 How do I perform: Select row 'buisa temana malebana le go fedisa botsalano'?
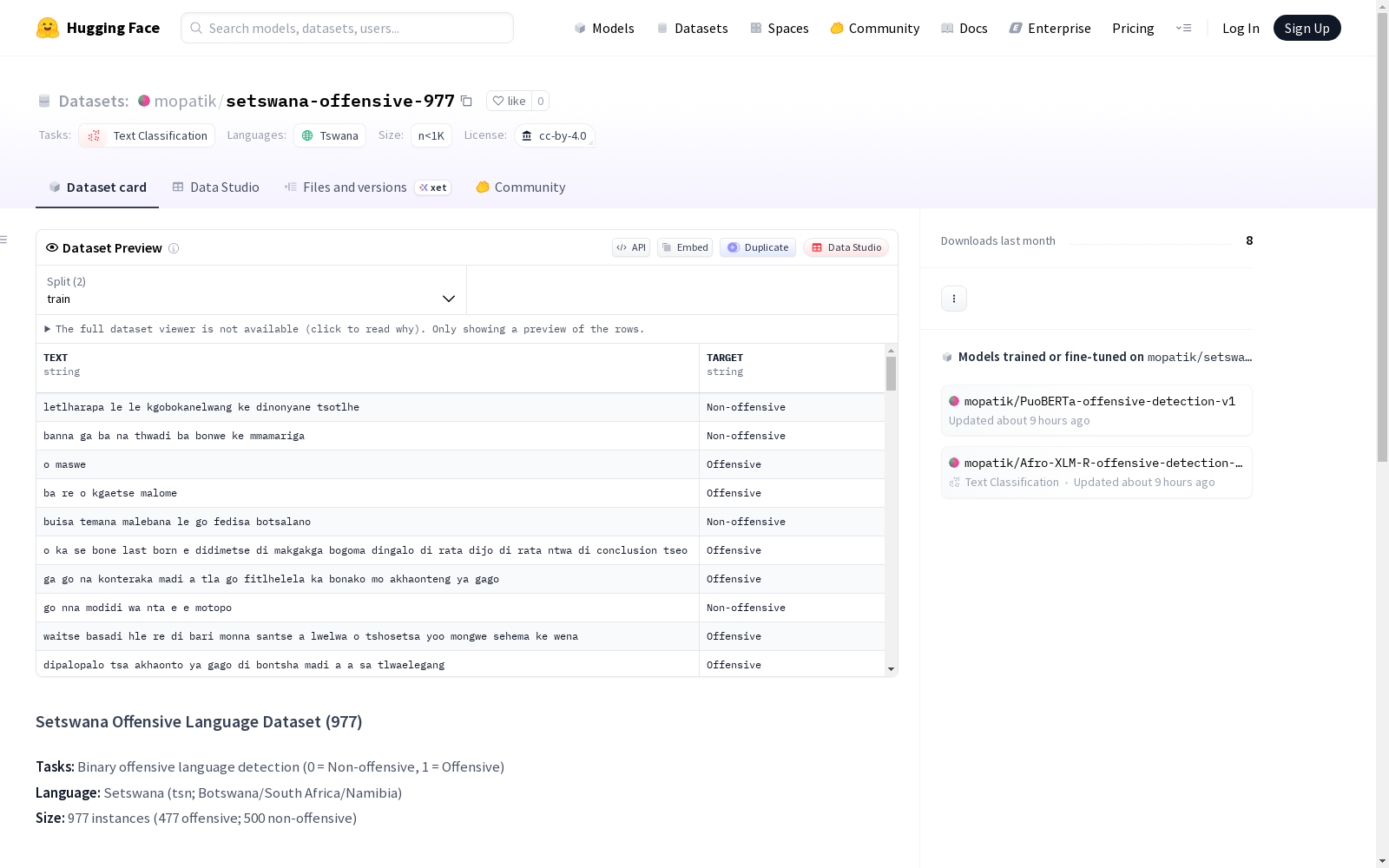coord(460,522)
